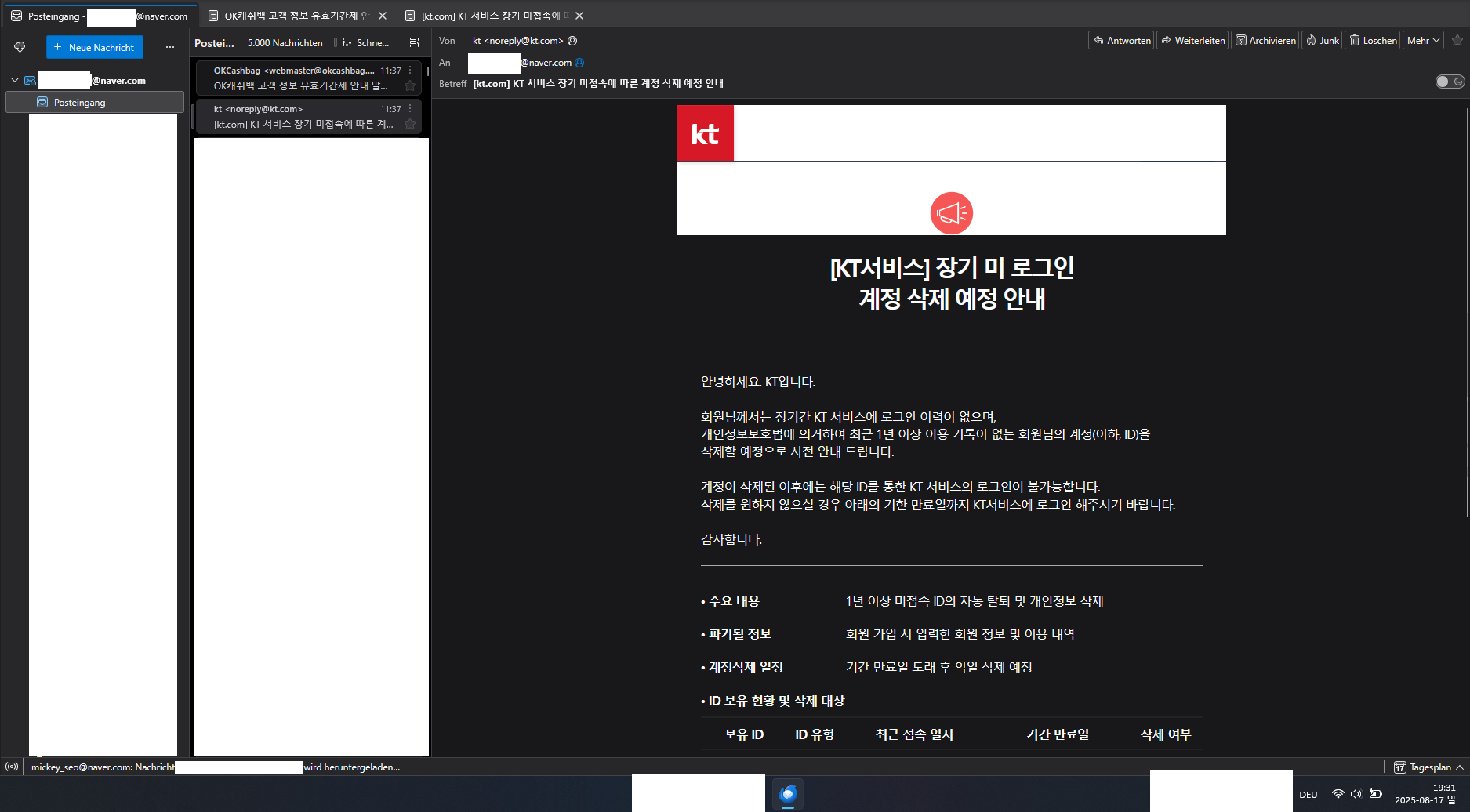
Task: Archive message using Archivieren button
Action: click(1265, 41)
